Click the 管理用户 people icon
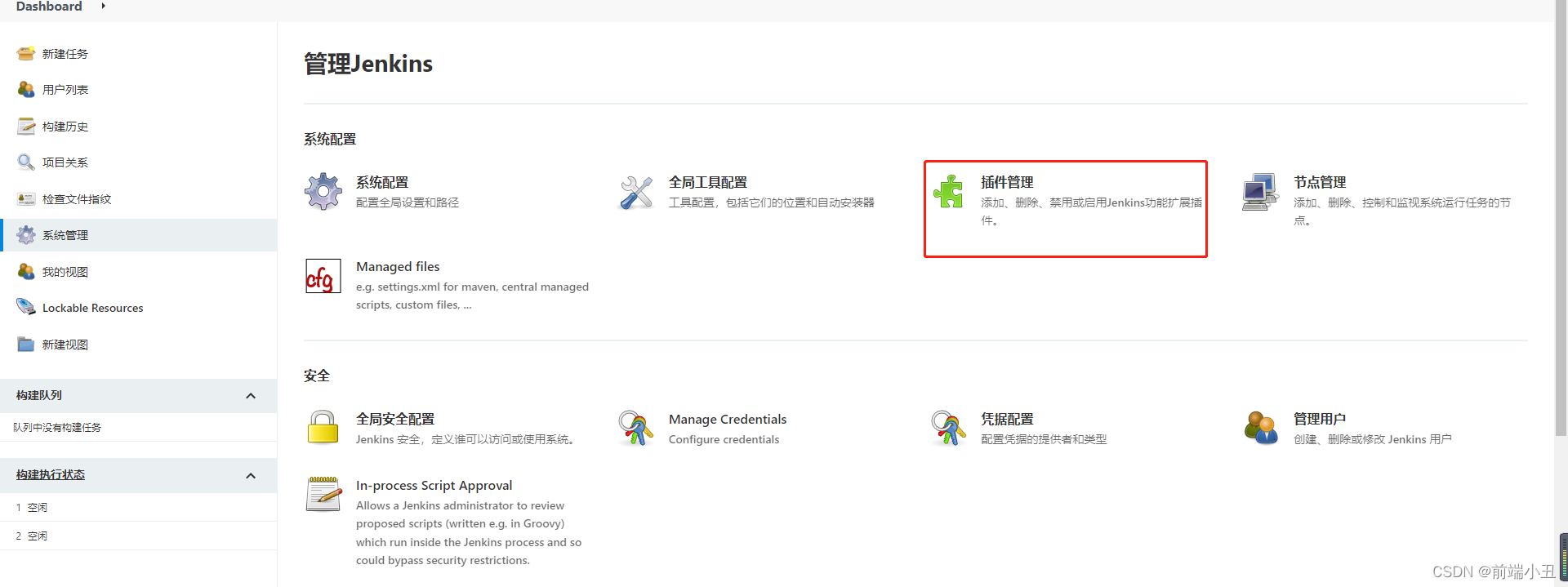The width and height of the screenshot is (1568, 587). click(x=1261, y=428)
